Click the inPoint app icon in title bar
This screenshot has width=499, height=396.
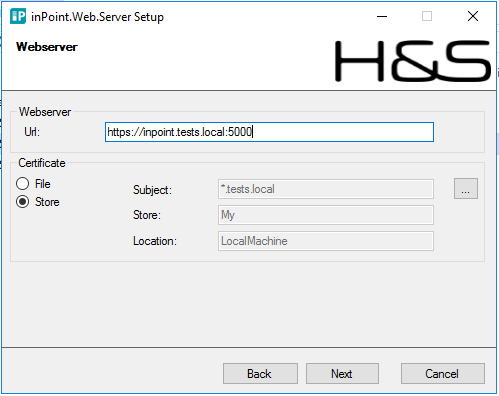pyautogui.click(x=18, y=16)
